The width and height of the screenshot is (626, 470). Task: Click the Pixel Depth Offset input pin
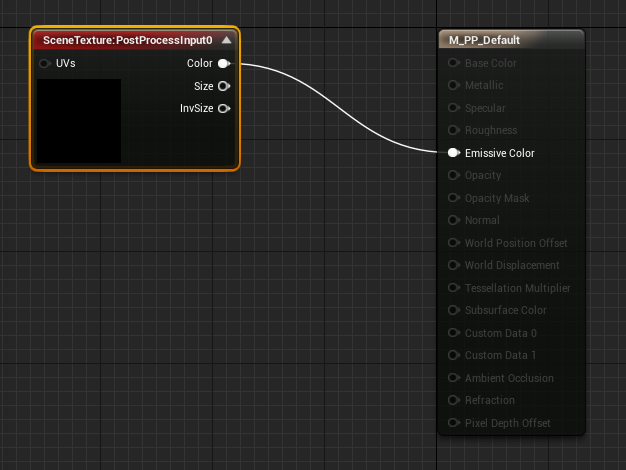454,423
